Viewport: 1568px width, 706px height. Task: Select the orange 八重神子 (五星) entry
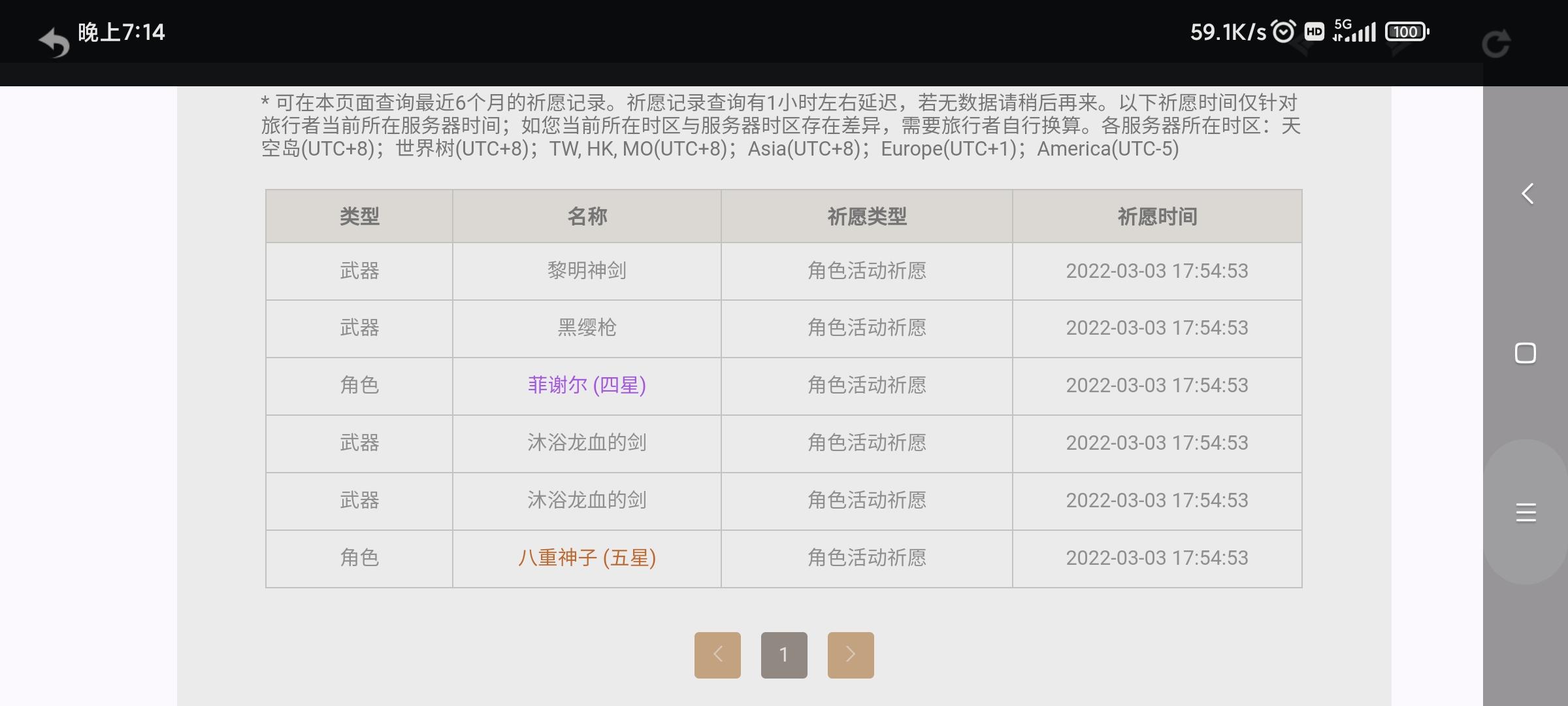[587, 558]
